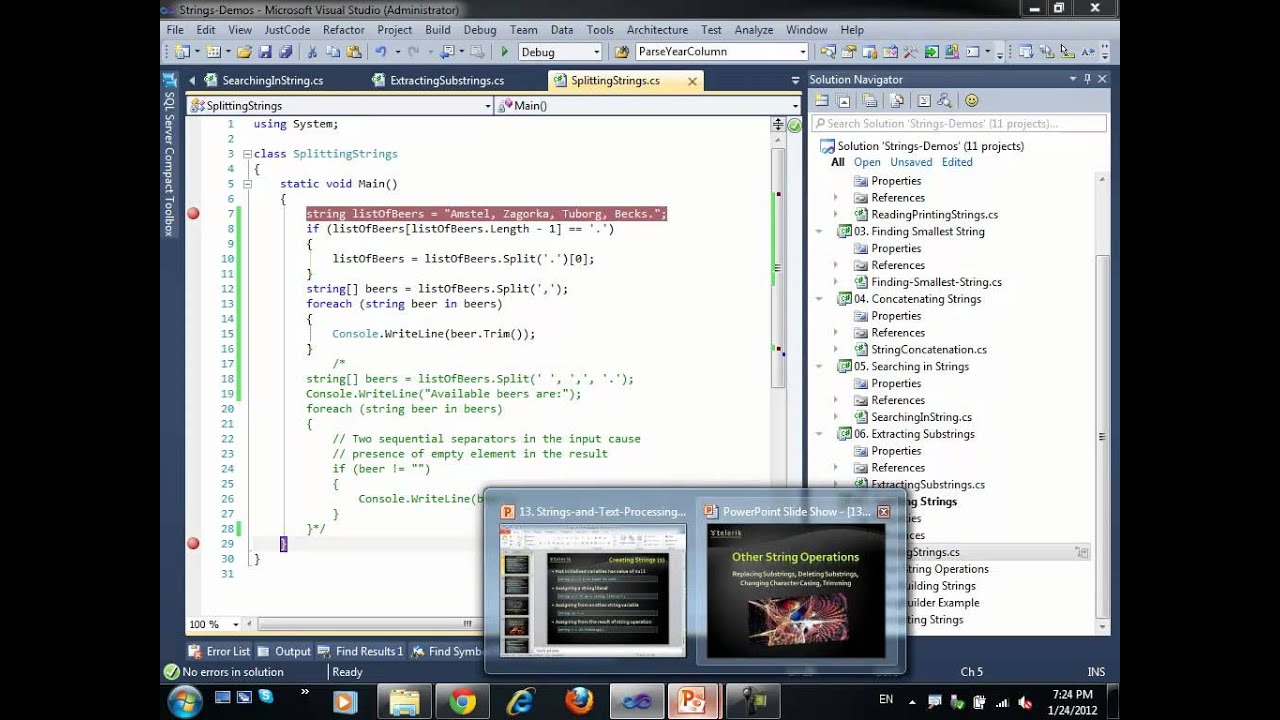Screen dimensions: 1280x720
Task: Start debugging with the green play icon
Action: tap(504, 52)
